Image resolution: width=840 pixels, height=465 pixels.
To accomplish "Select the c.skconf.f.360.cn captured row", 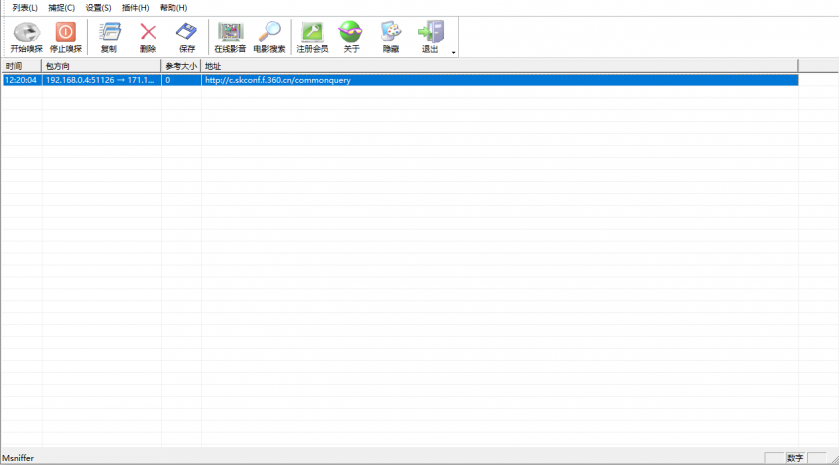I will pos(400,80).
